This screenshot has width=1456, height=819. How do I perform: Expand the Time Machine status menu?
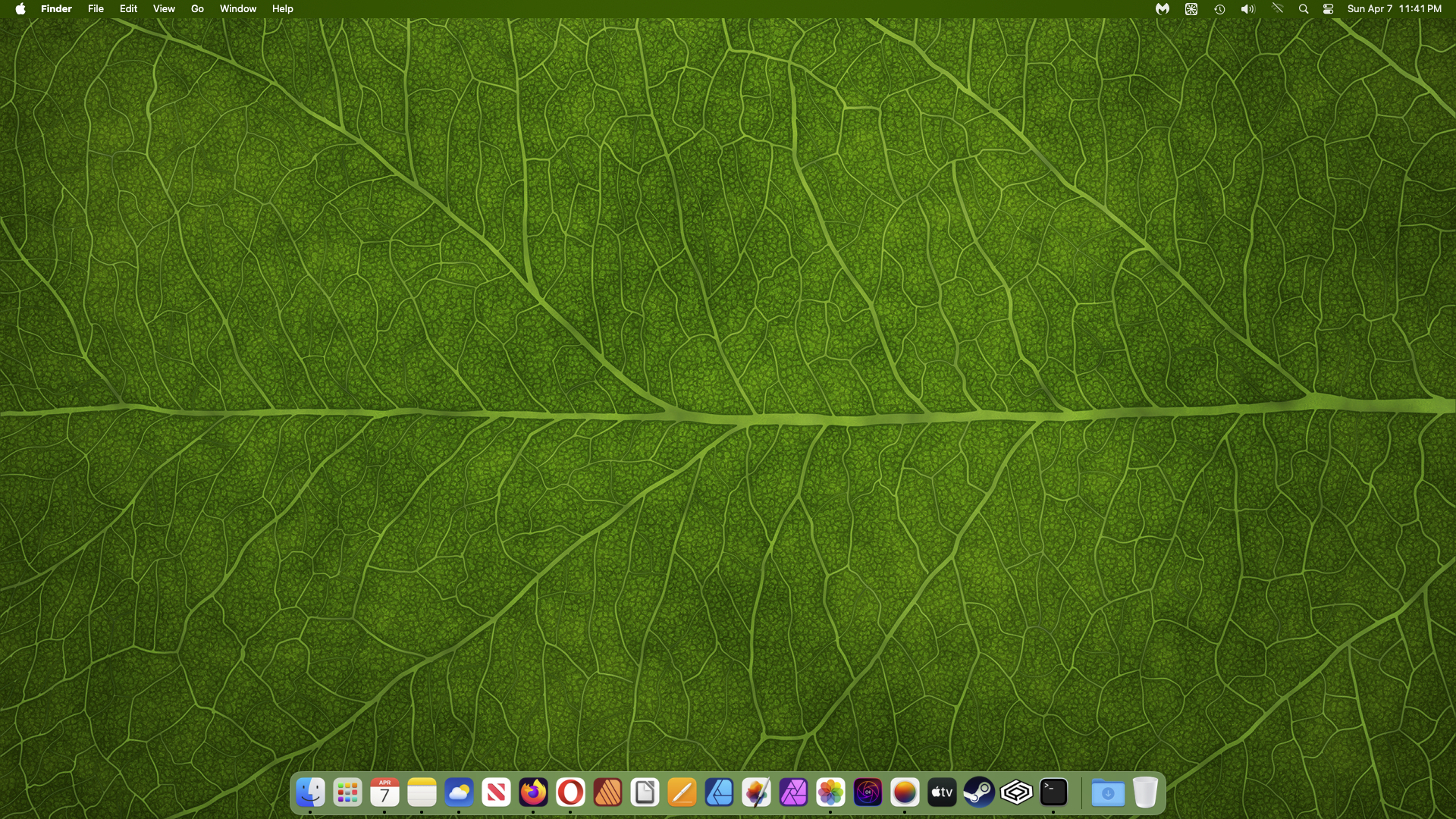(x=1219, y=9)
